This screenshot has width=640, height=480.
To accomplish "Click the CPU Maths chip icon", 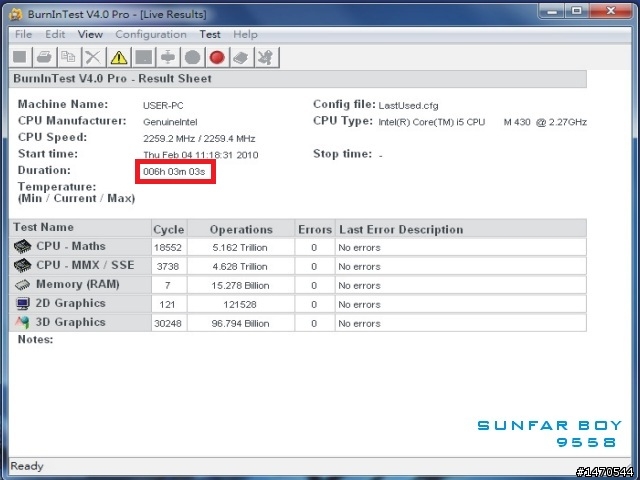I will [22, 247].
